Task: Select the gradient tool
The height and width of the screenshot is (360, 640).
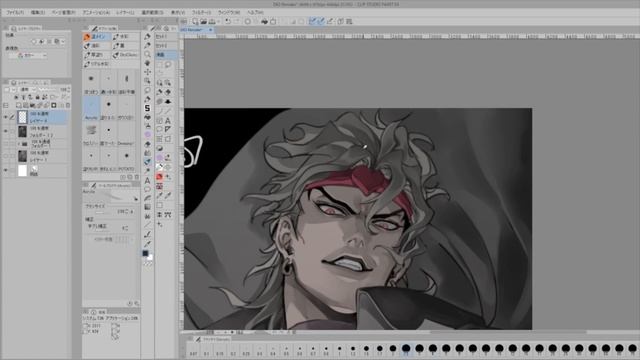Action: pos(147,207)
